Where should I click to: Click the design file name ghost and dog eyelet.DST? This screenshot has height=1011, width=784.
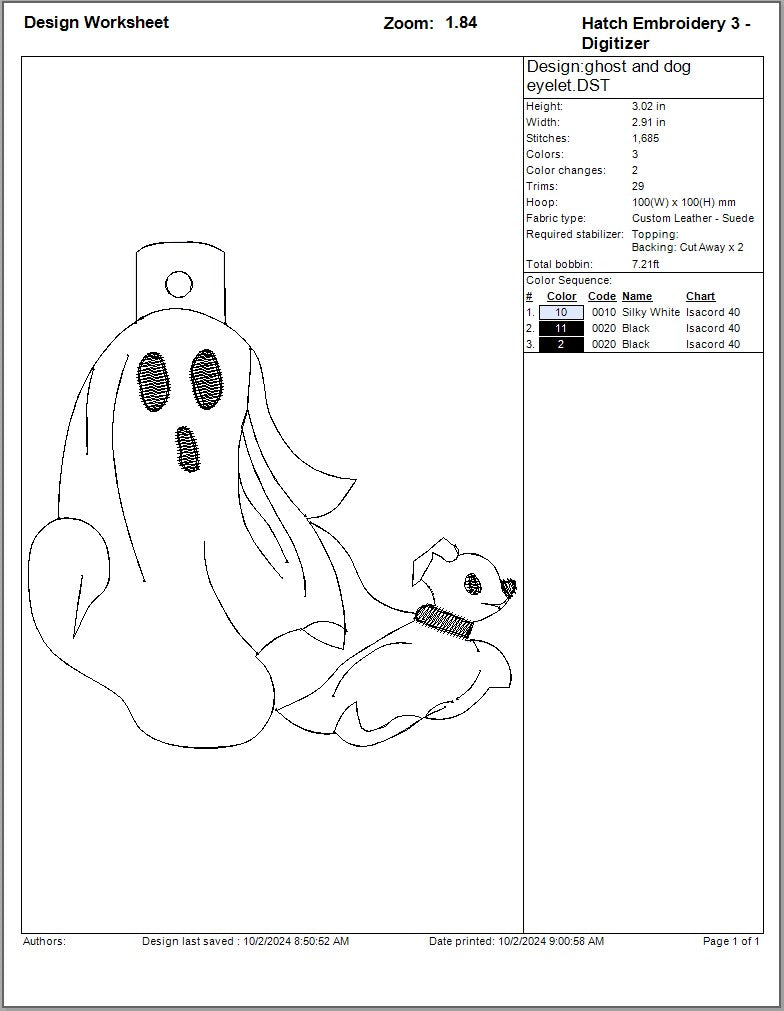(608, 76)
